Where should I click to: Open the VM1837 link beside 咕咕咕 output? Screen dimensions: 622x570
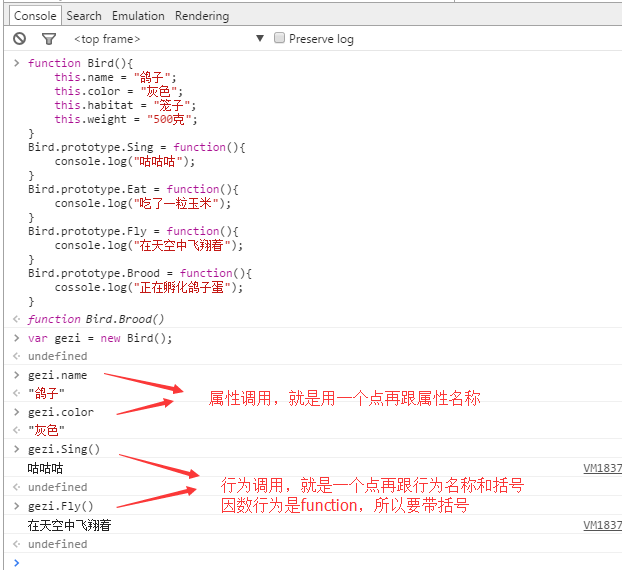(602, 468)
